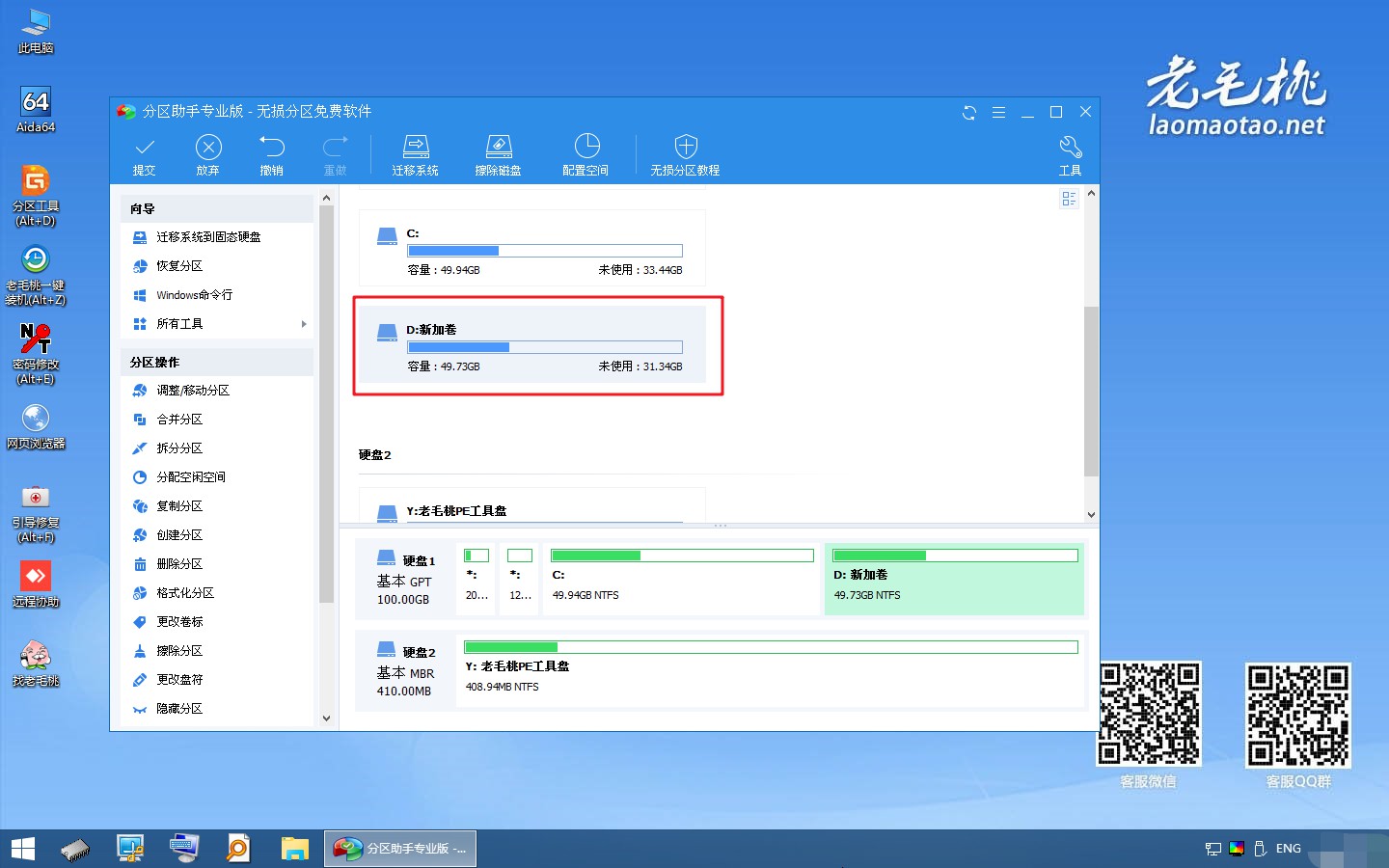The image size is (1389, 868).
Task: Open 引导修复 desktop icon
Action: pyautogui.click(x=36, y=512)
